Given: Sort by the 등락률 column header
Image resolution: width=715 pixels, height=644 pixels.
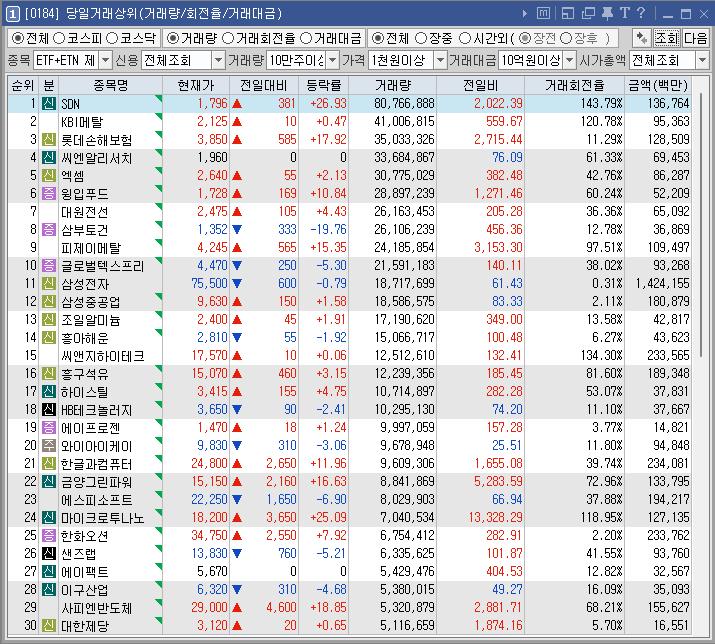Looking at the screenshot, I should [324, 85].
